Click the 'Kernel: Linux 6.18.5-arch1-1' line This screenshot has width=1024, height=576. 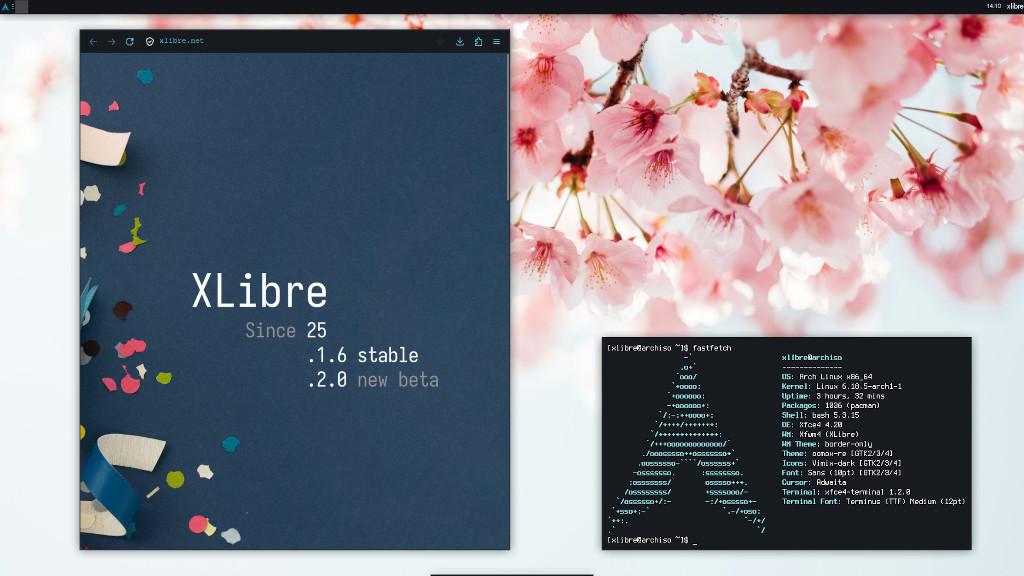tap(842, 387)
